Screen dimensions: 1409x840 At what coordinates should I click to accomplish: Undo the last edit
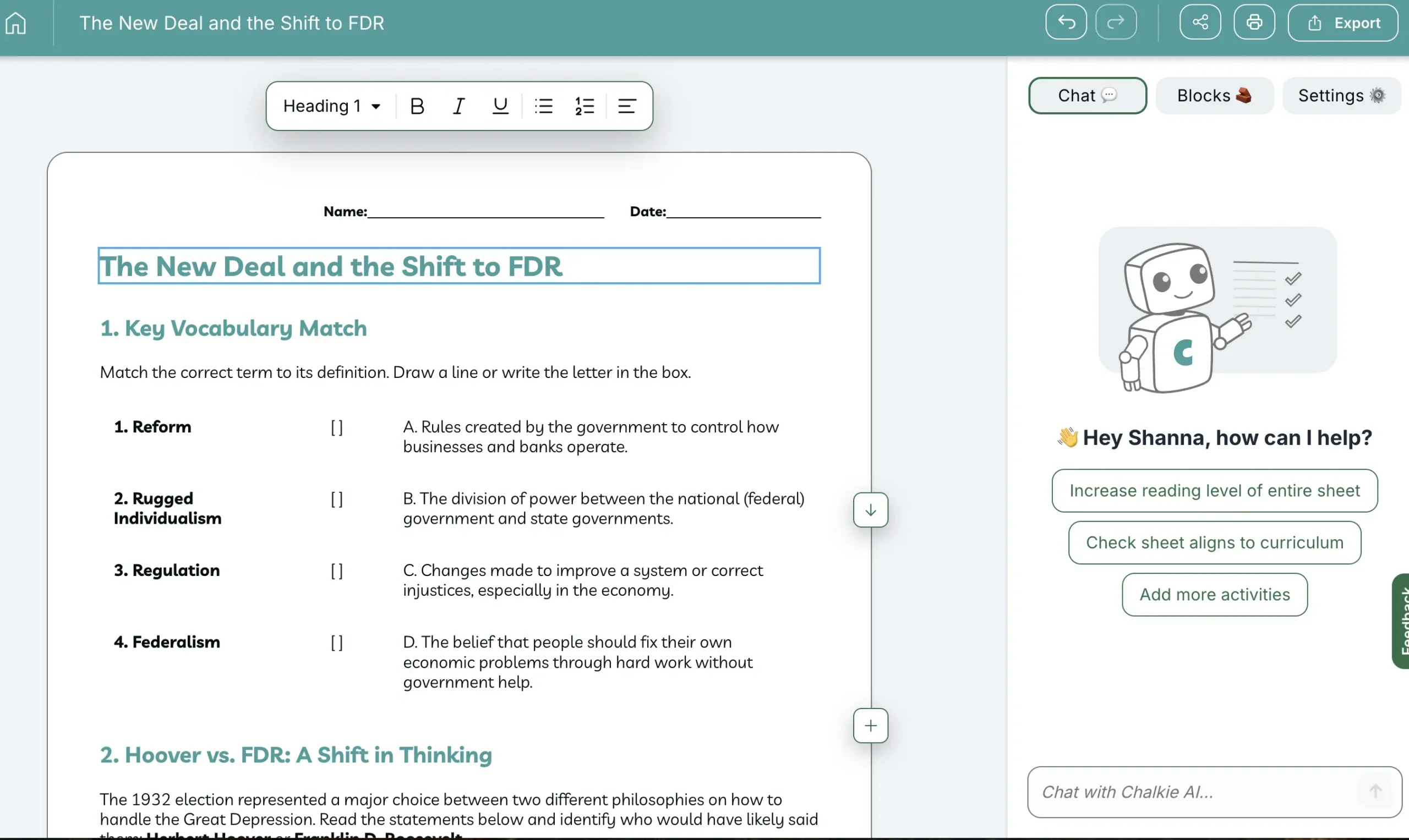tap(1066, 23)
